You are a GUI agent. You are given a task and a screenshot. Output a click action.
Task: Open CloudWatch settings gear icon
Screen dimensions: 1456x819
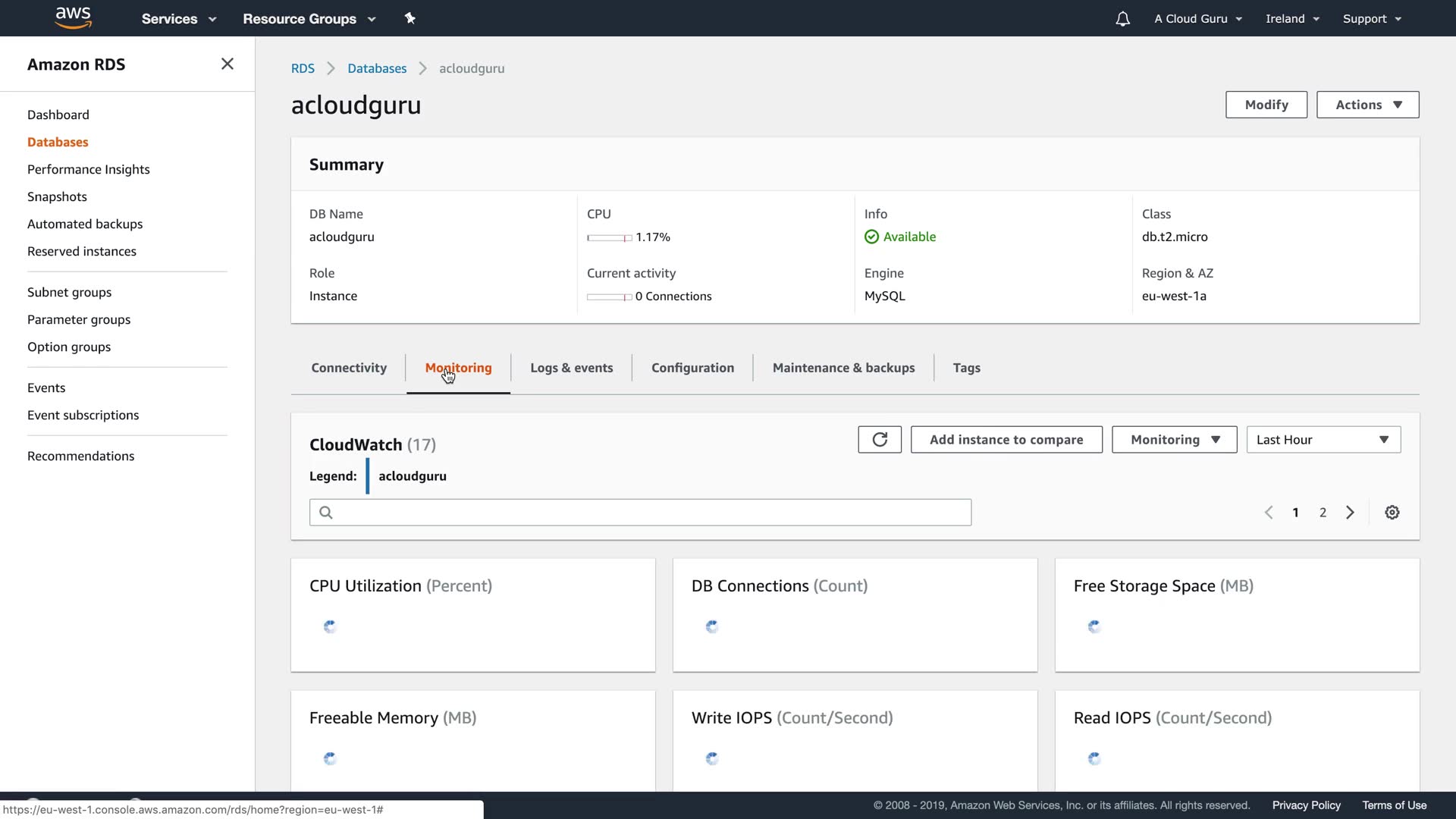point(1392,513)
